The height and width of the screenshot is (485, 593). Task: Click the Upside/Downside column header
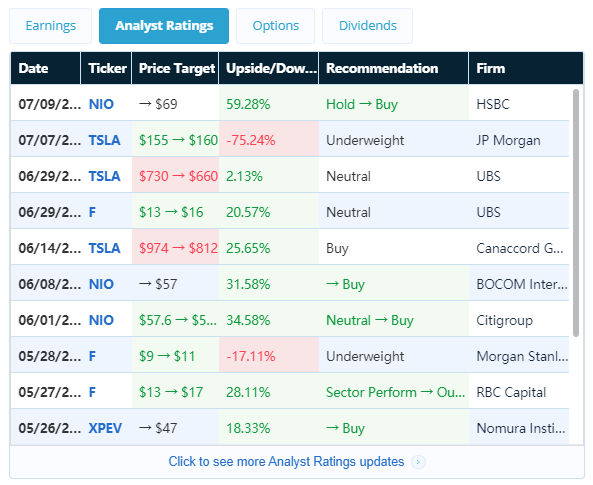click(x=269, y=68)
